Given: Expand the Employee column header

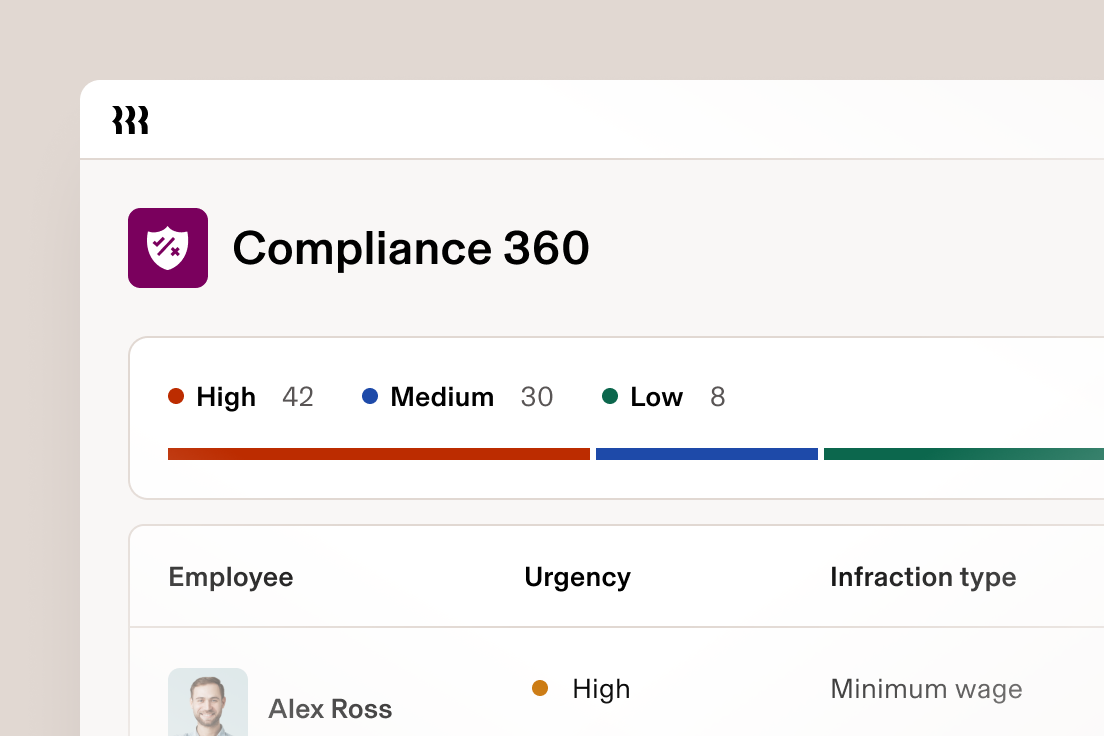Looking at the screenshot, I should (230, 577).
